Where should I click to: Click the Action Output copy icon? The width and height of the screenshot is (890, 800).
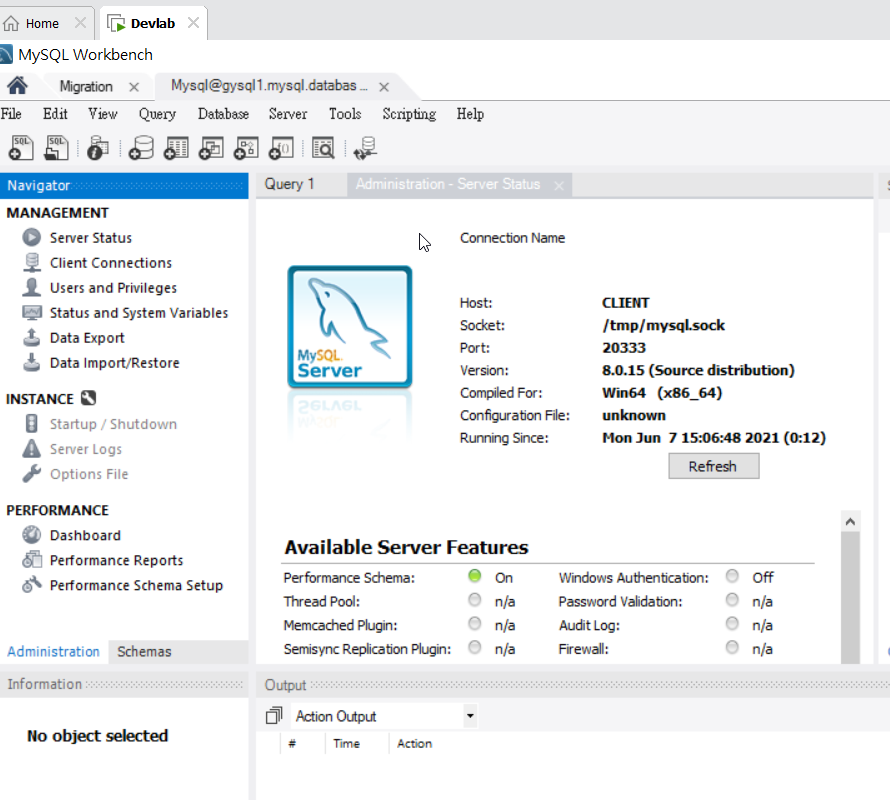pos(274,716)
